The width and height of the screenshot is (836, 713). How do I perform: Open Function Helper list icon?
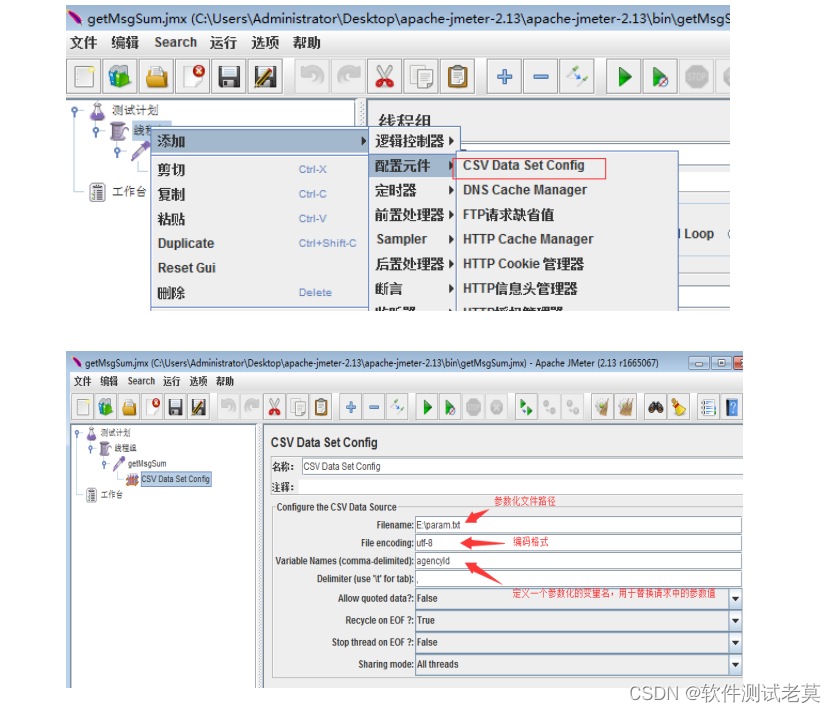[708, 407]
